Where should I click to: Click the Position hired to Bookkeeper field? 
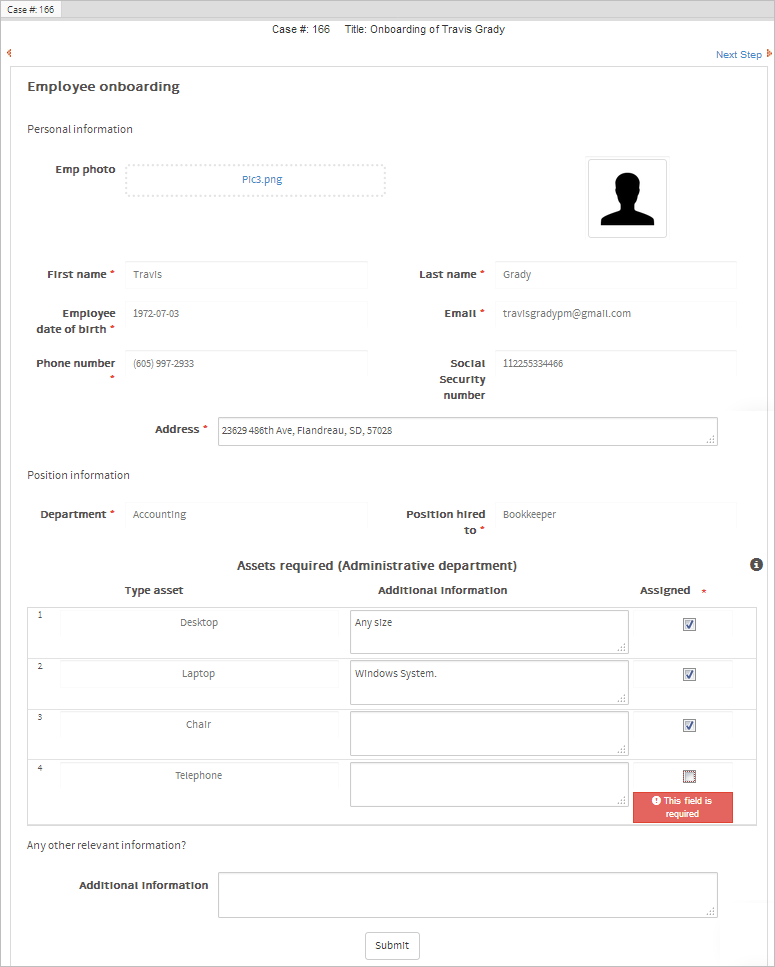tap(616, 515)
